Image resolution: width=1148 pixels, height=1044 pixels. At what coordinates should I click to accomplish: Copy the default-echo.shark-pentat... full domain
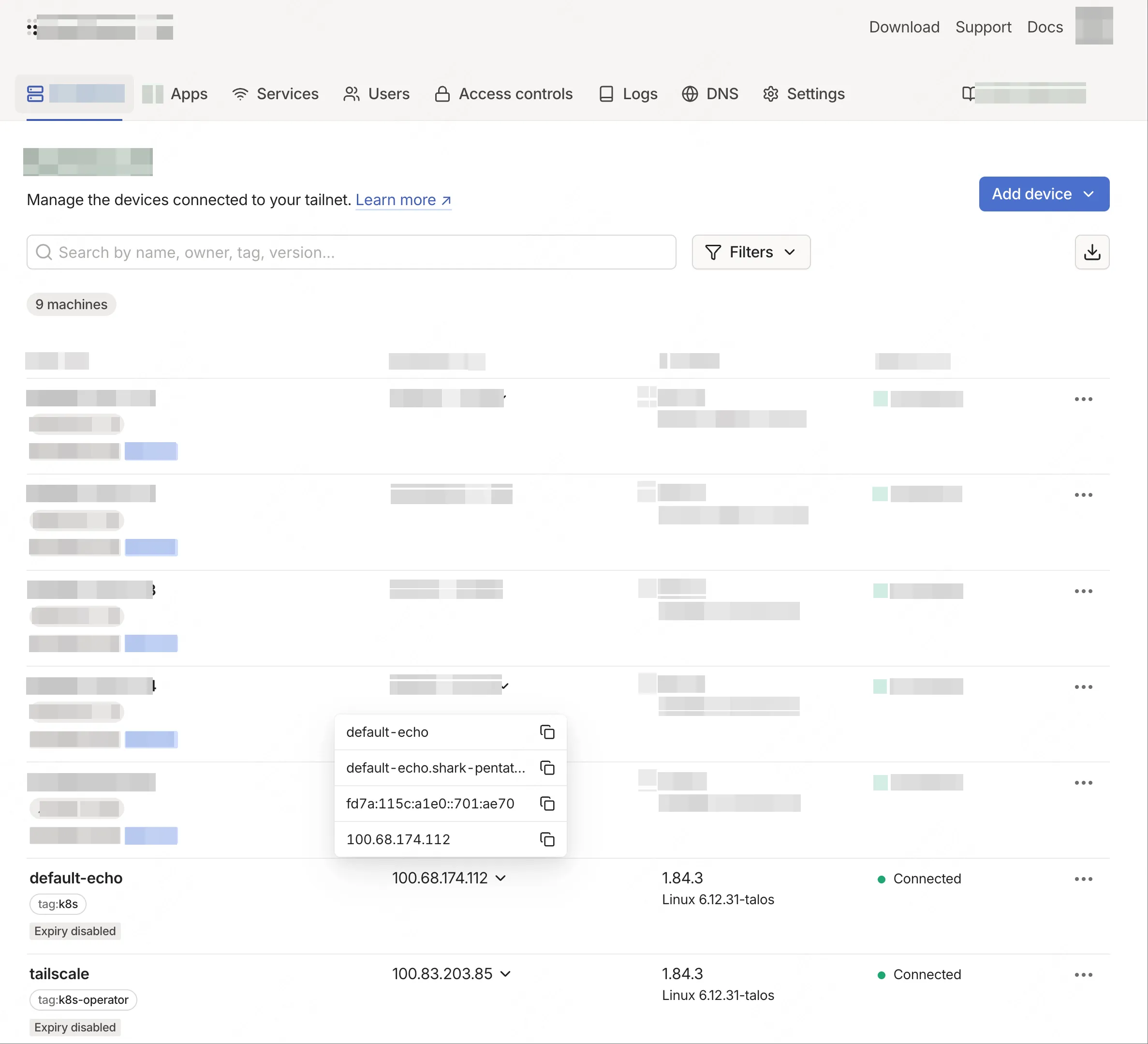(546, 768)
